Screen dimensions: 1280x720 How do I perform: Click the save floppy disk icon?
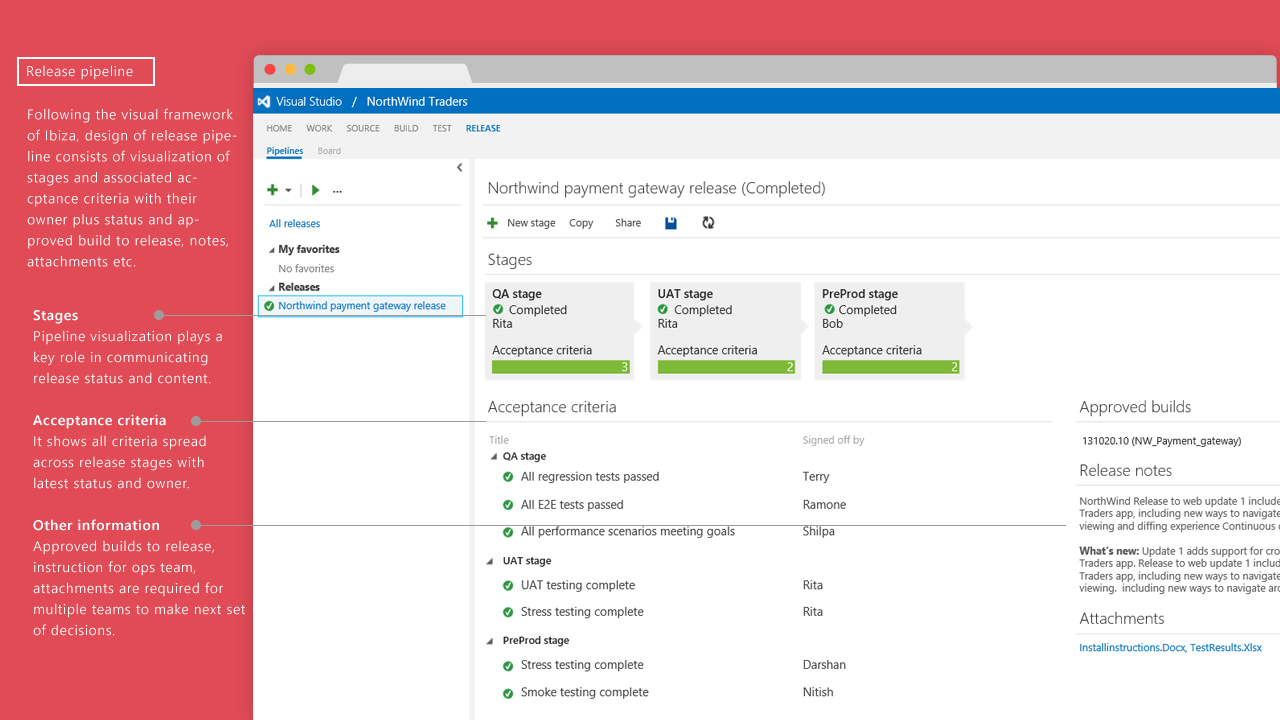click(671, 223)
